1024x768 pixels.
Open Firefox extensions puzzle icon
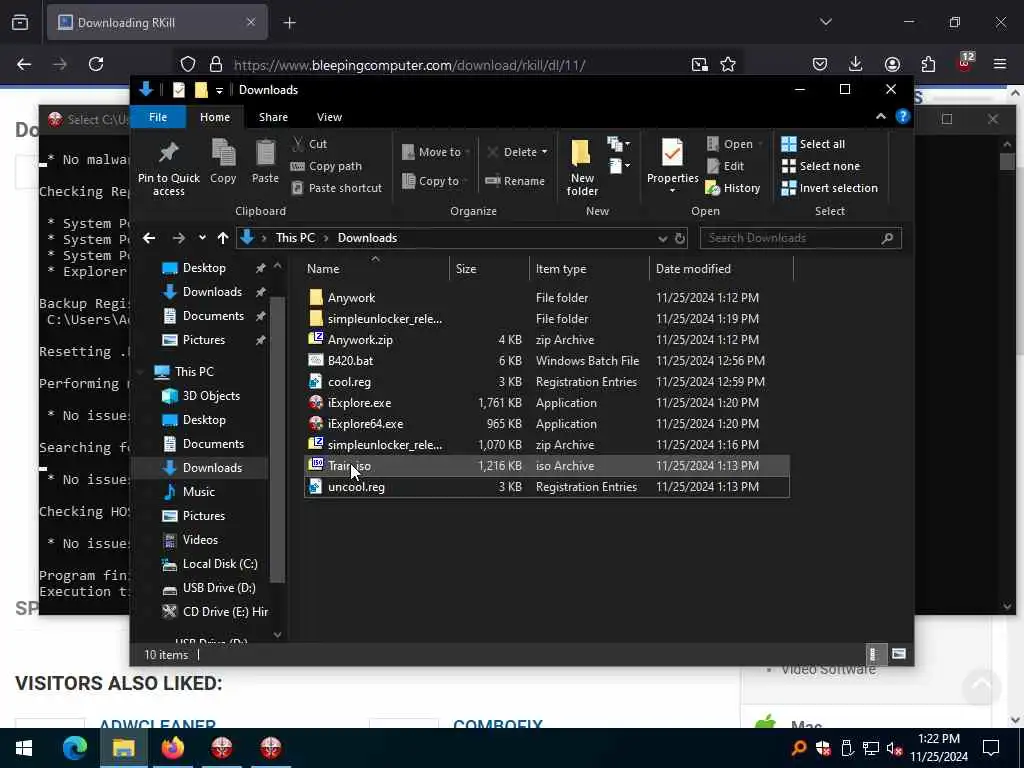click(928, 64)
